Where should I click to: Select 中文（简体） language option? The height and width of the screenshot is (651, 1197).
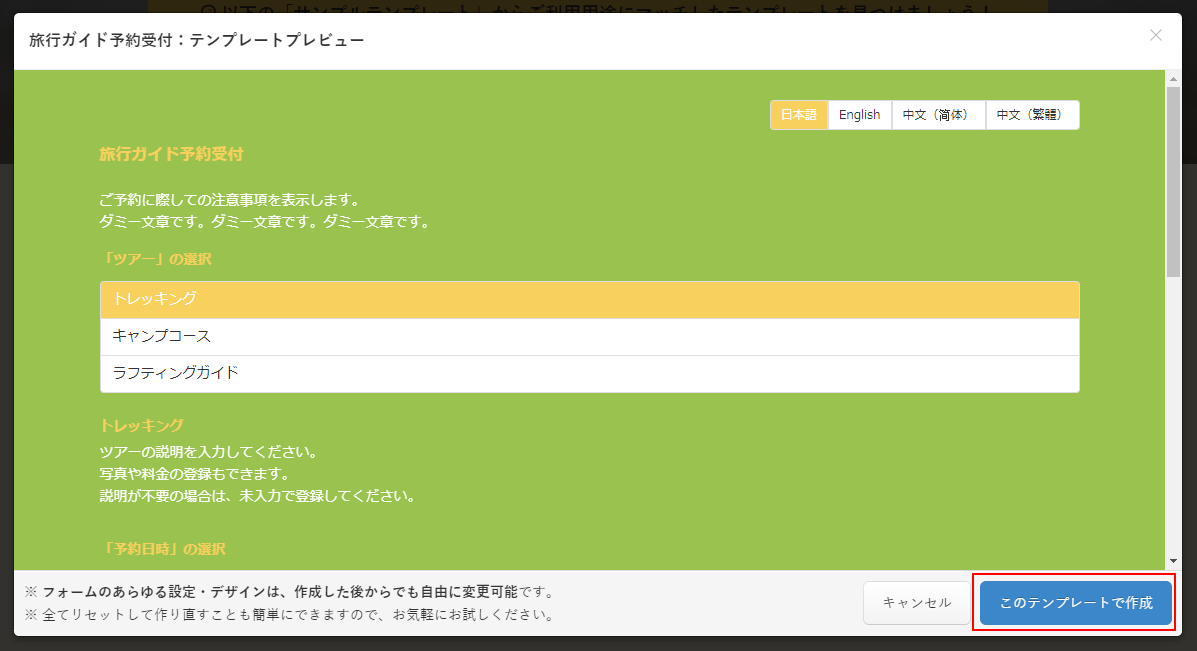[935, 115]
